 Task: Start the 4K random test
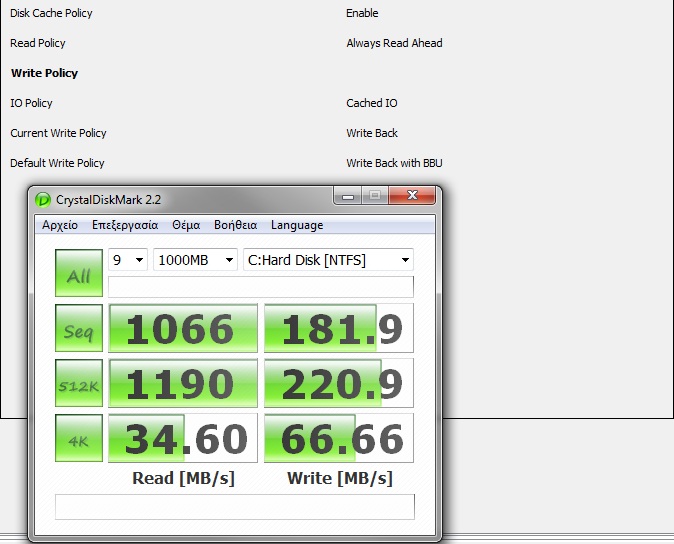(x=79, y=438)
